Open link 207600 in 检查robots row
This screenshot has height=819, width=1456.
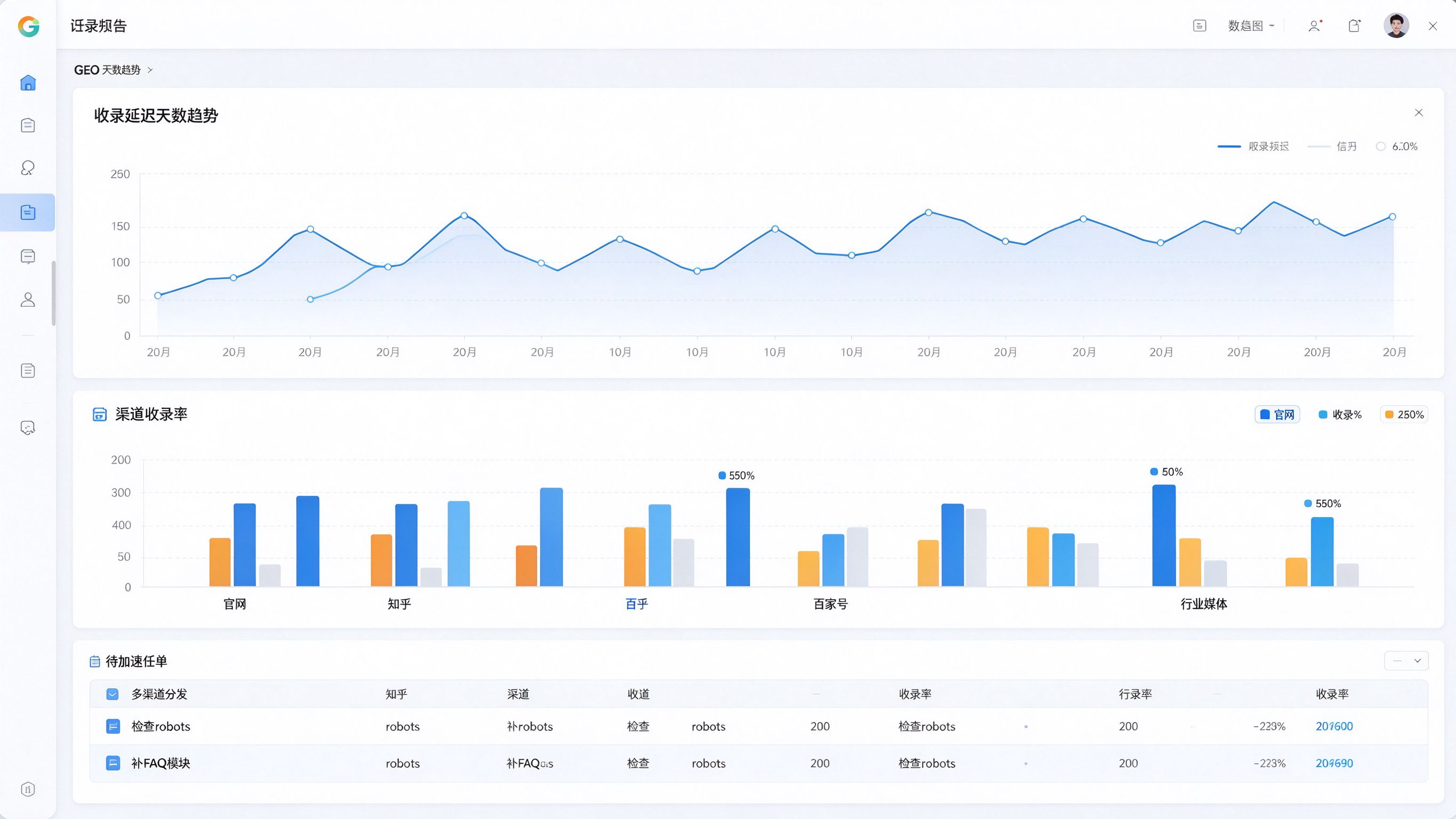click(x=1334, y=726)
